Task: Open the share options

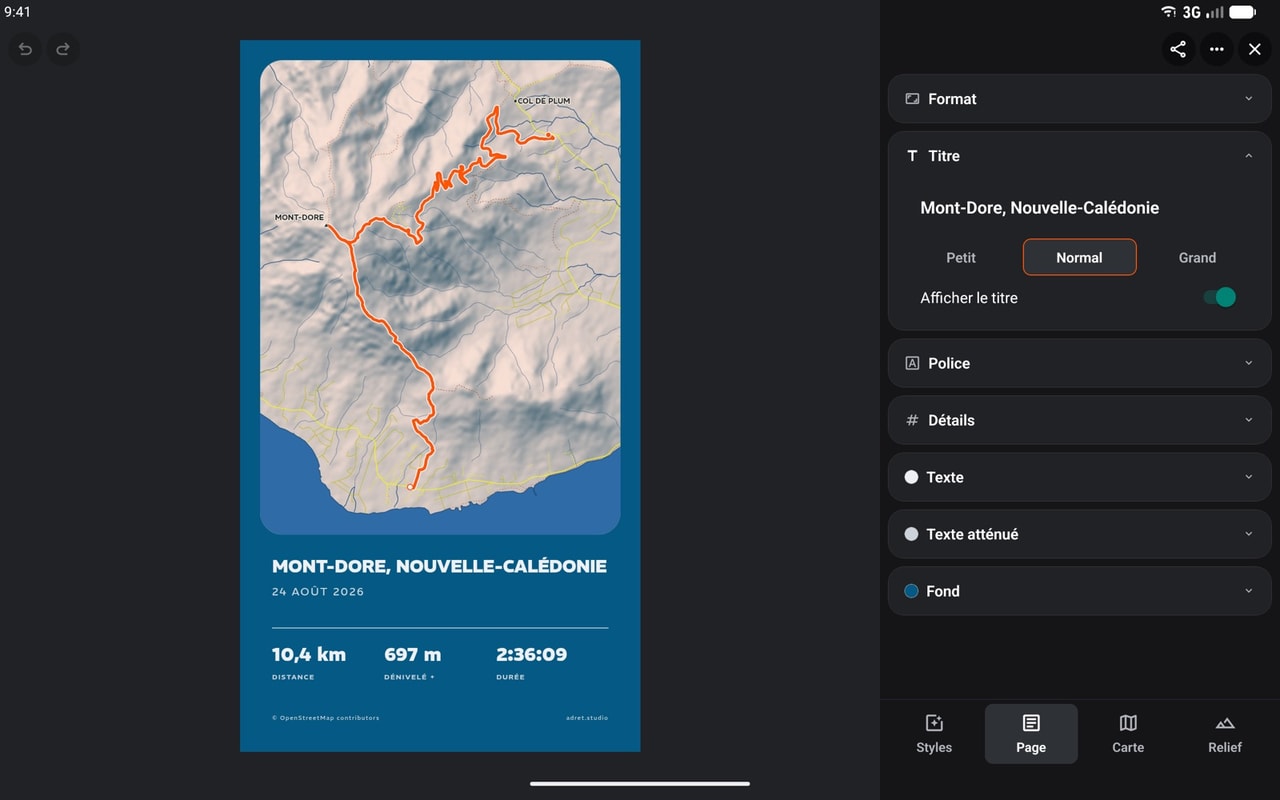Action: tap(1178, 49)
